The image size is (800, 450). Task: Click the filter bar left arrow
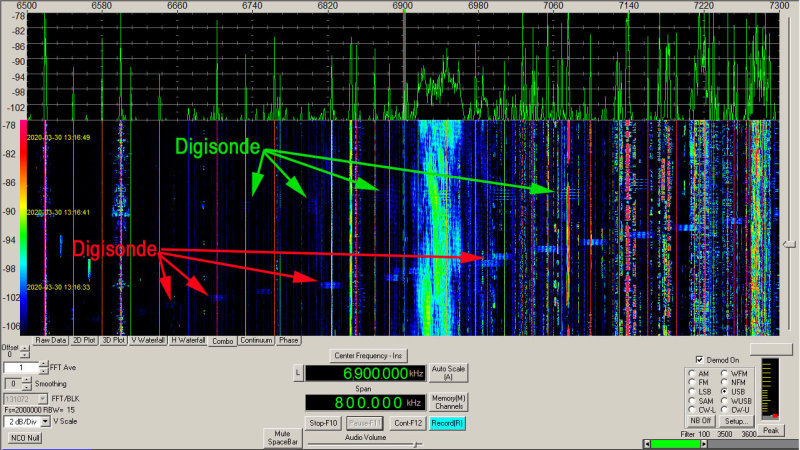[x=646, y=444]
